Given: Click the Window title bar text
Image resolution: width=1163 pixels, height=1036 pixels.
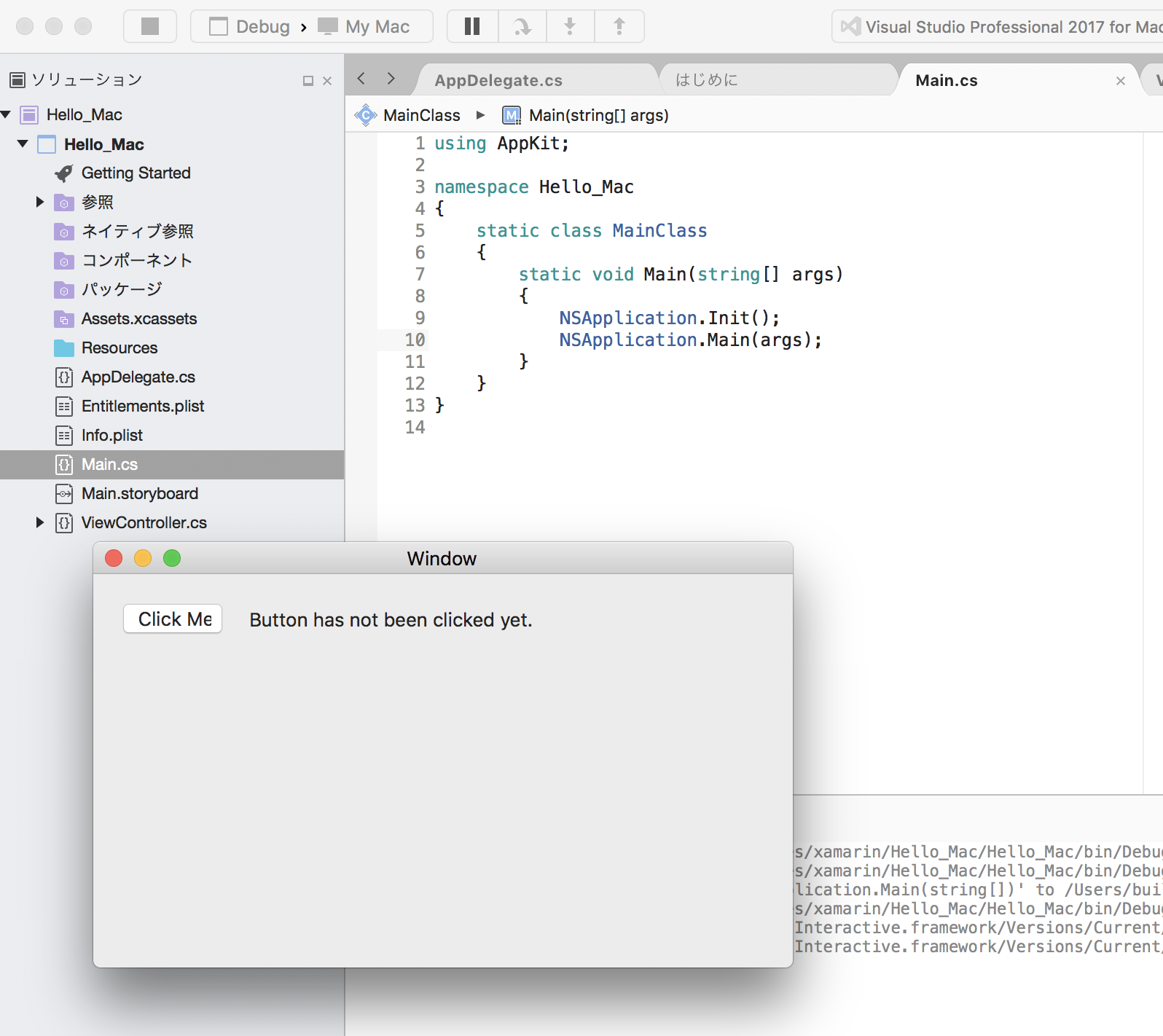Looking at the screenshot, I should click(x=442, y=559).
